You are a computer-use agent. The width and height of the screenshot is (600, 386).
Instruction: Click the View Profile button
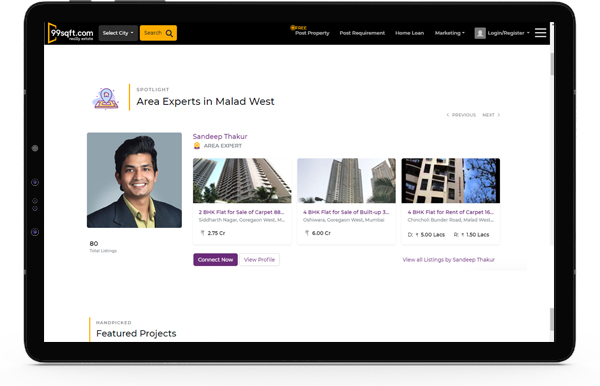(259, 259)
